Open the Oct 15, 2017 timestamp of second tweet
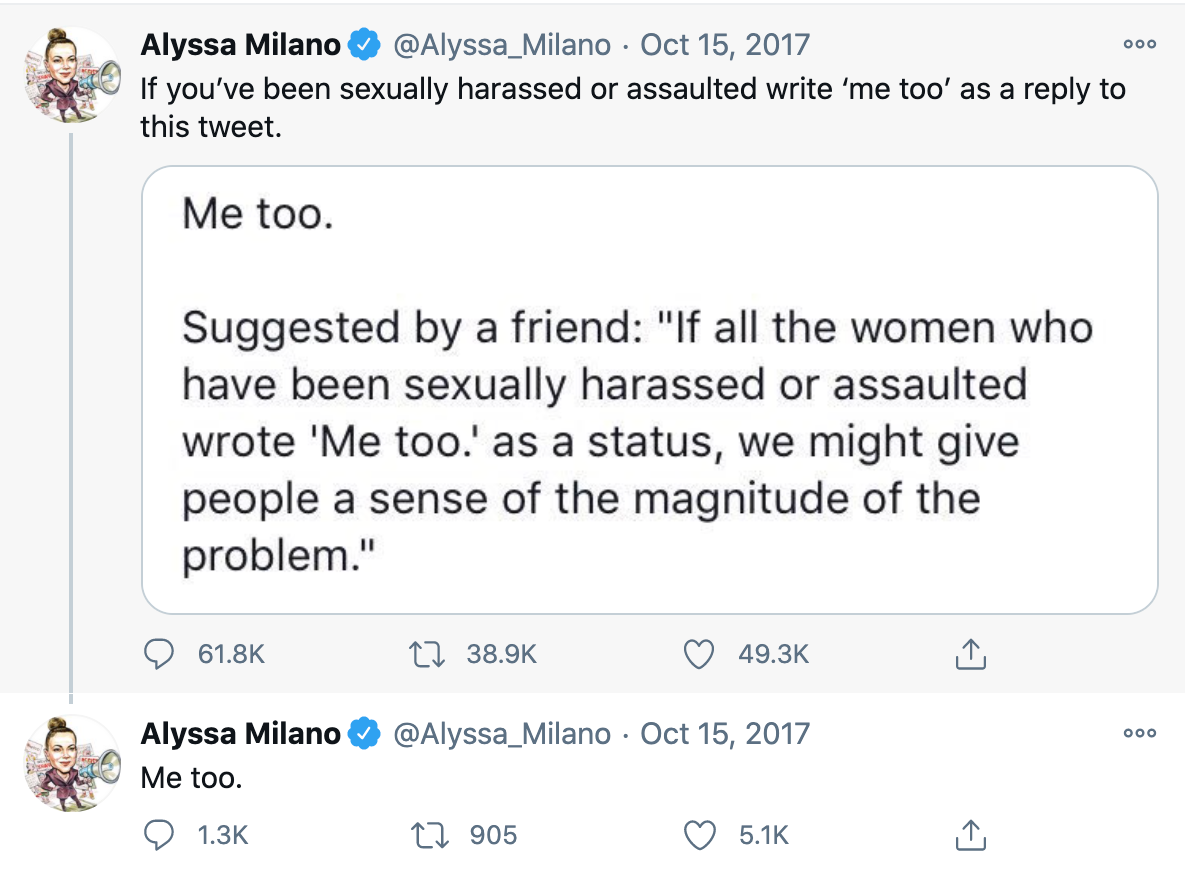Screen dimensions: 1185x872 pos(724,734)
